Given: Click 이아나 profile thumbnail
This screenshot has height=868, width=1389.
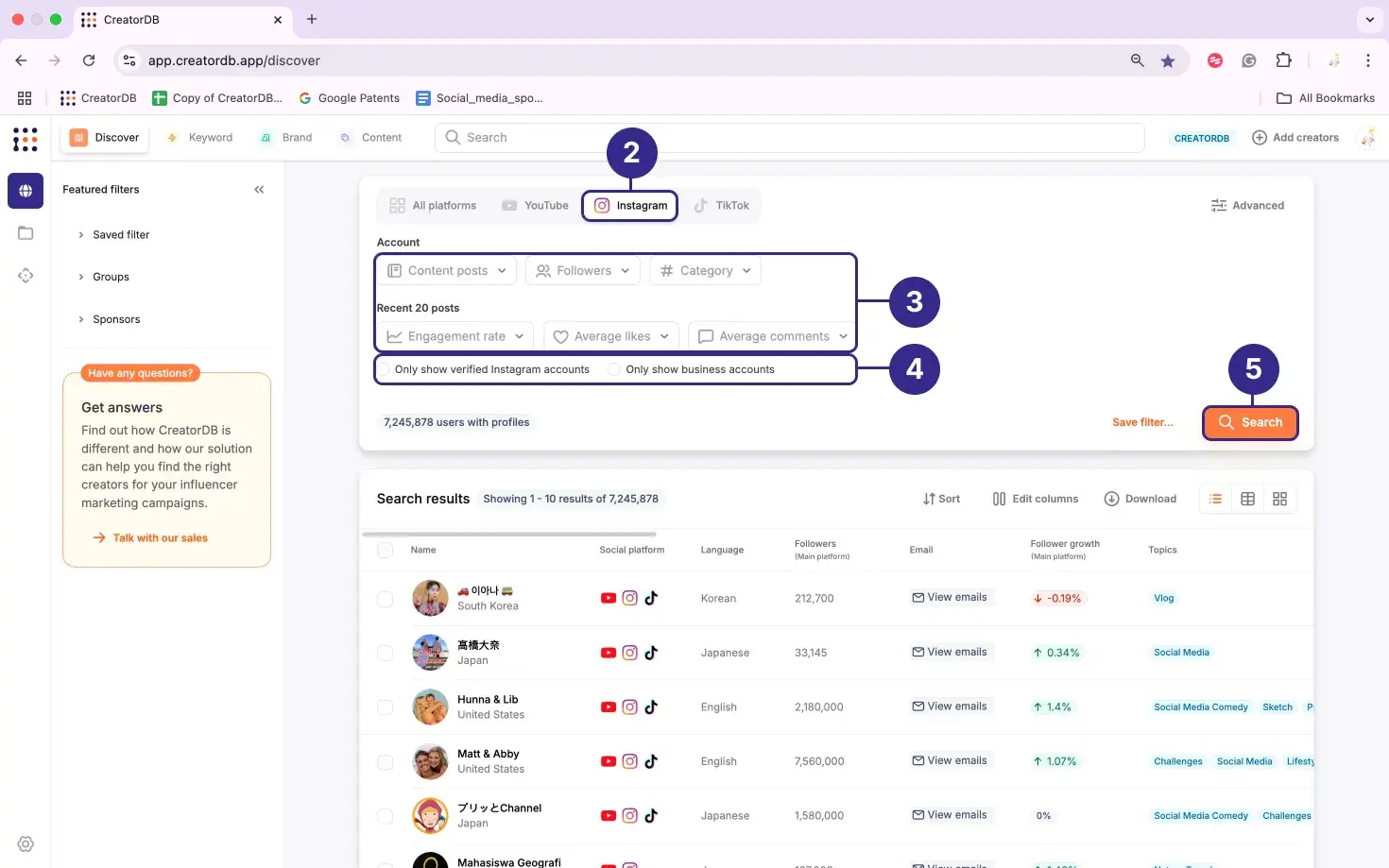Looking at the screenshot, I should click(430, 598).
